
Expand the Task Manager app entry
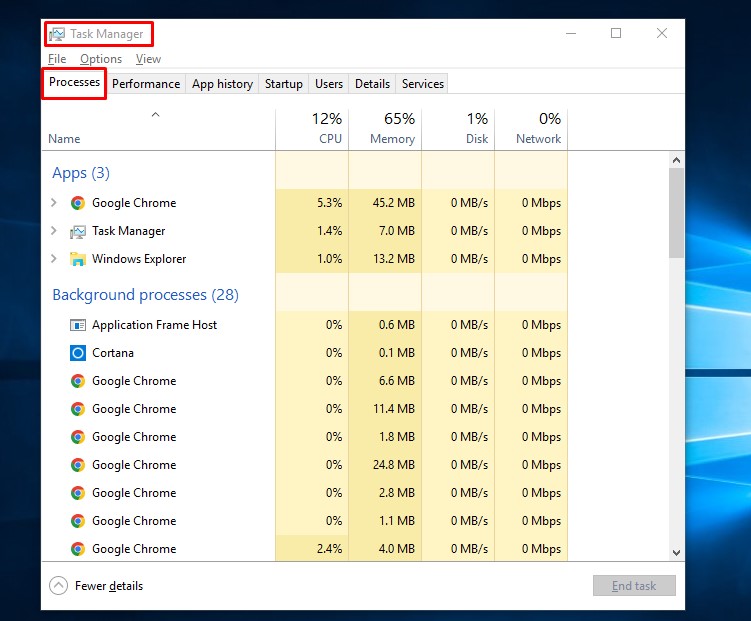pyautogui.click(x=54, y=231)
